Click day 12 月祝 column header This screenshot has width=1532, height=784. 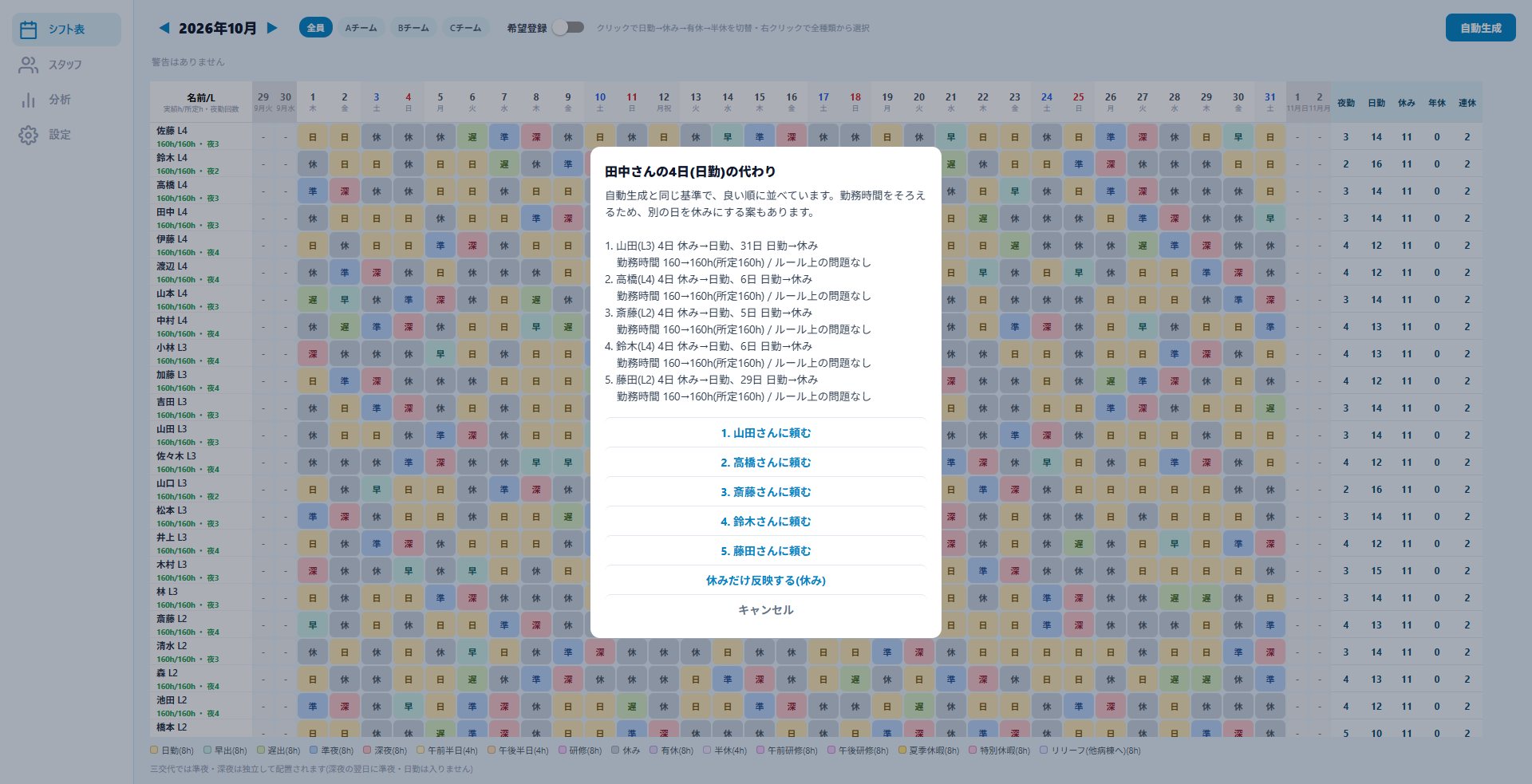[x=664, y=102]
